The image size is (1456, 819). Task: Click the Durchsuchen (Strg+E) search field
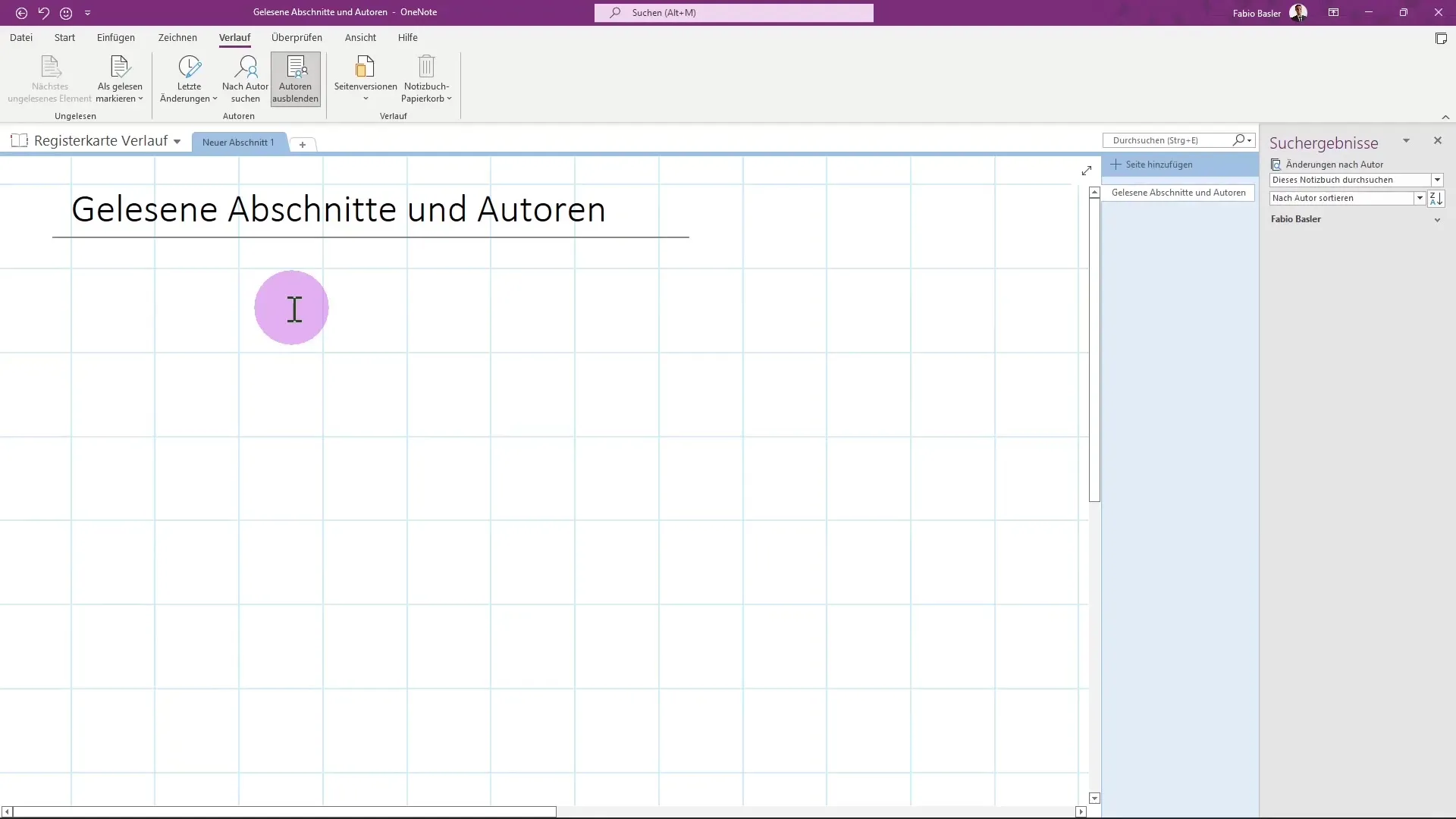point(1170,140)
